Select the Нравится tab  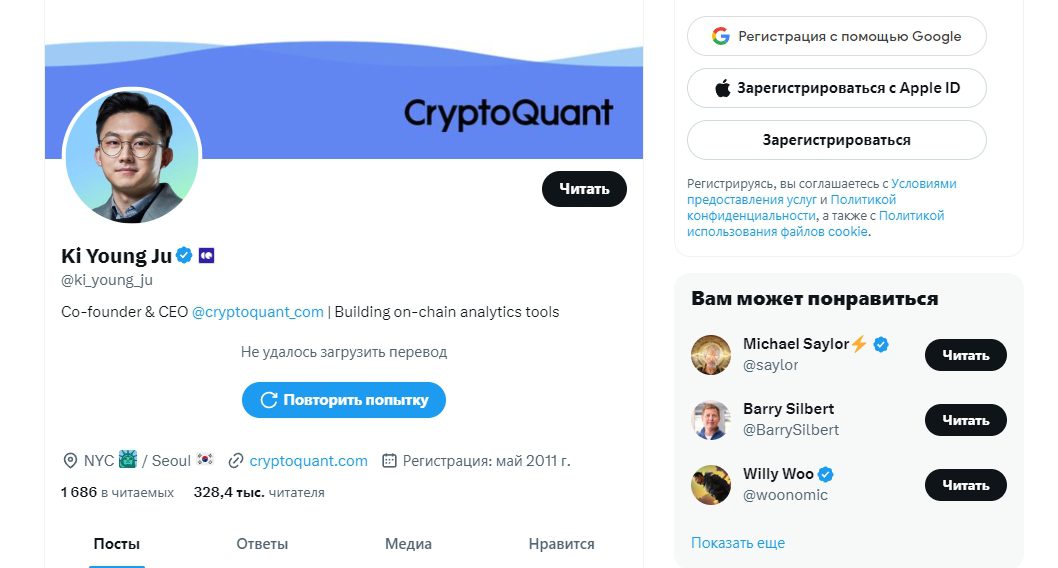pyautogui.click(x=561, y=544)
